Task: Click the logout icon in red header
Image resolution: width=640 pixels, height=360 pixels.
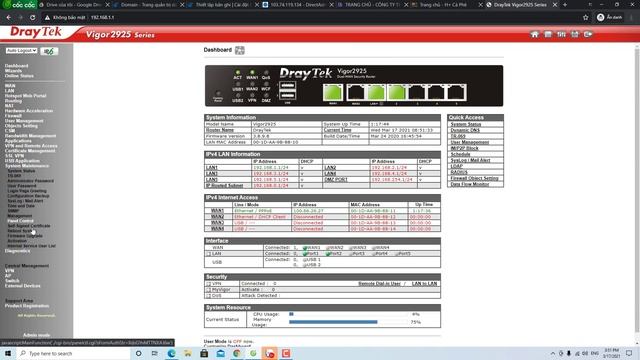Action: (x=588, y=35)
